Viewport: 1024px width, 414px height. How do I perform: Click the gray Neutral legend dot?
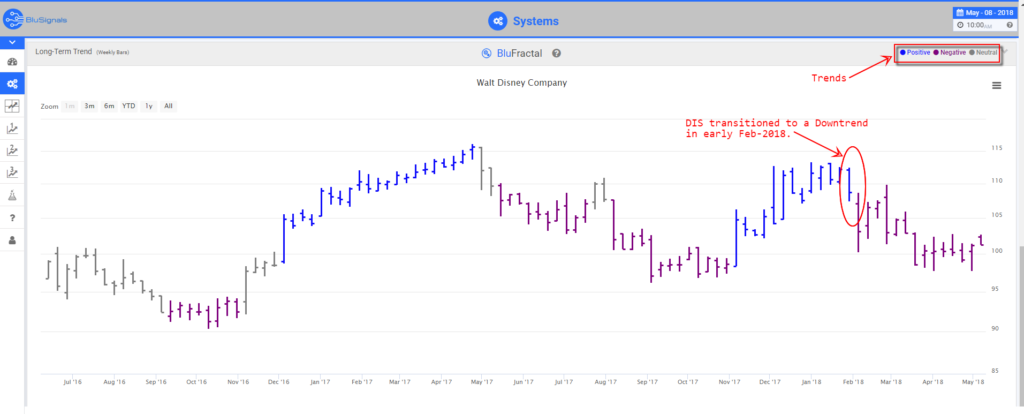point(972,52)
